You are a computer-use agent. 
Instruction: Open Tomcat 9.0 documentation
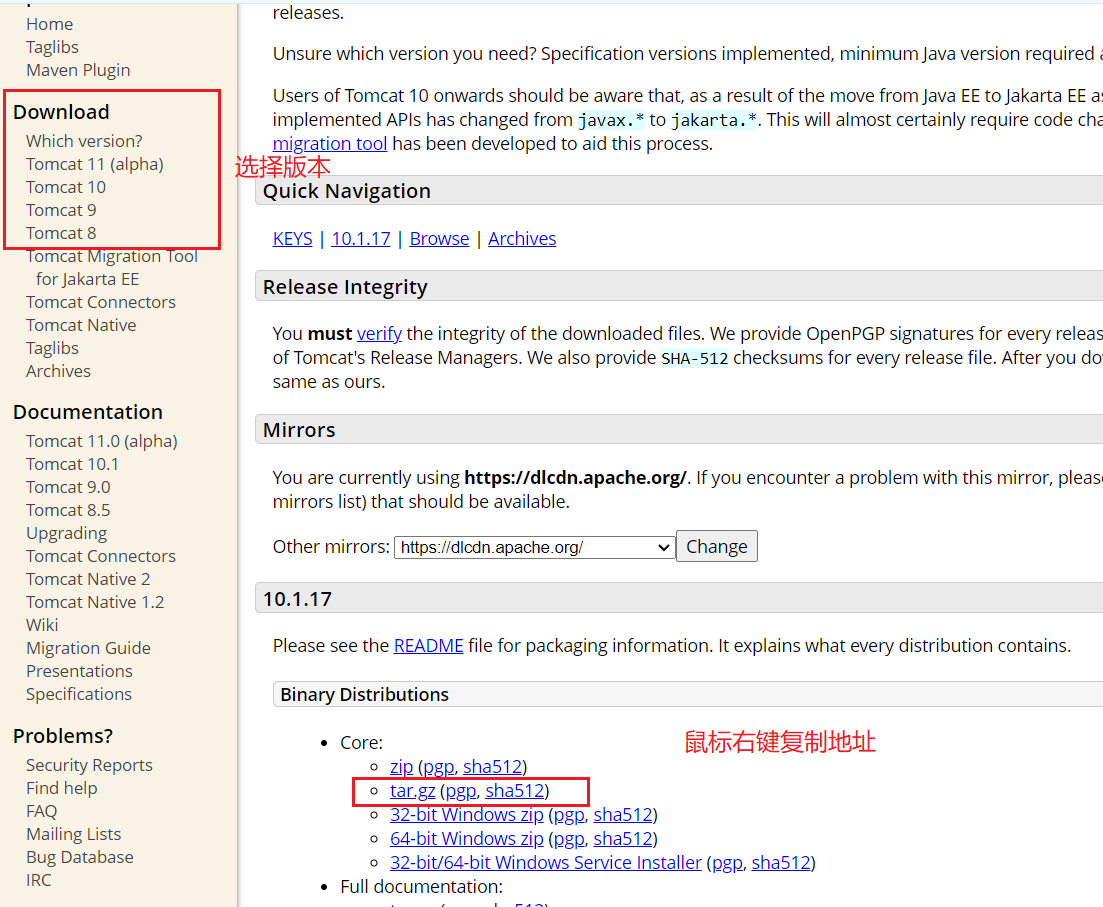point(68,487)
